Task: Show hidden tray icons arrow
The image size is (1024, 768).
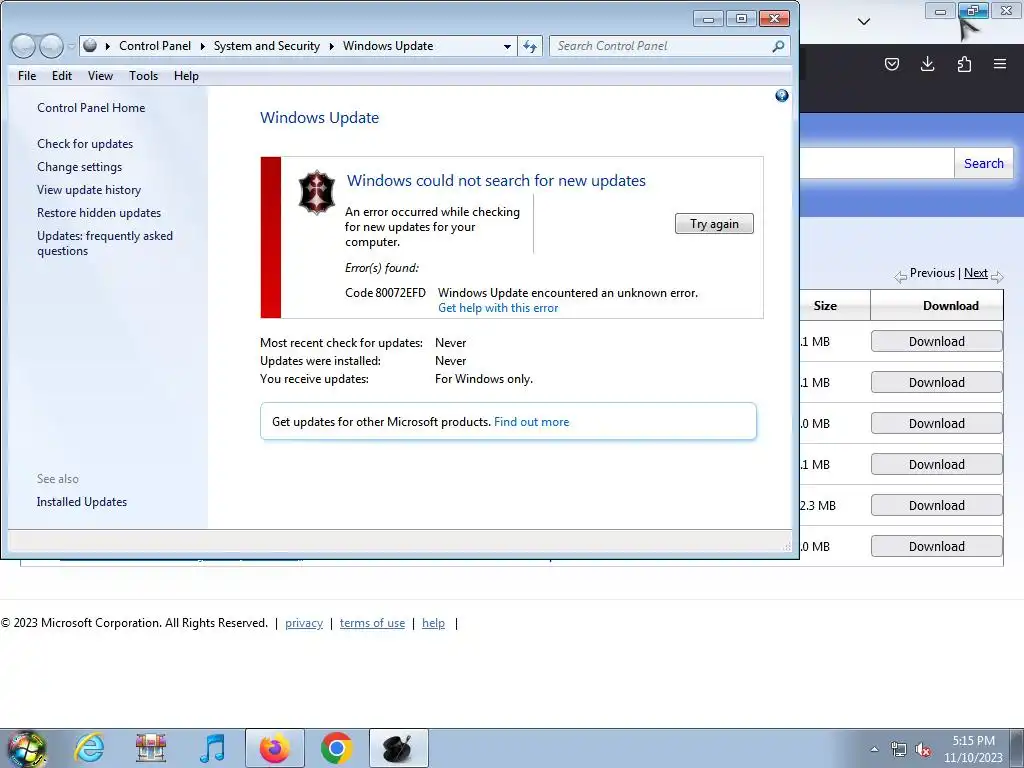Action: click(x=874, y=750)
